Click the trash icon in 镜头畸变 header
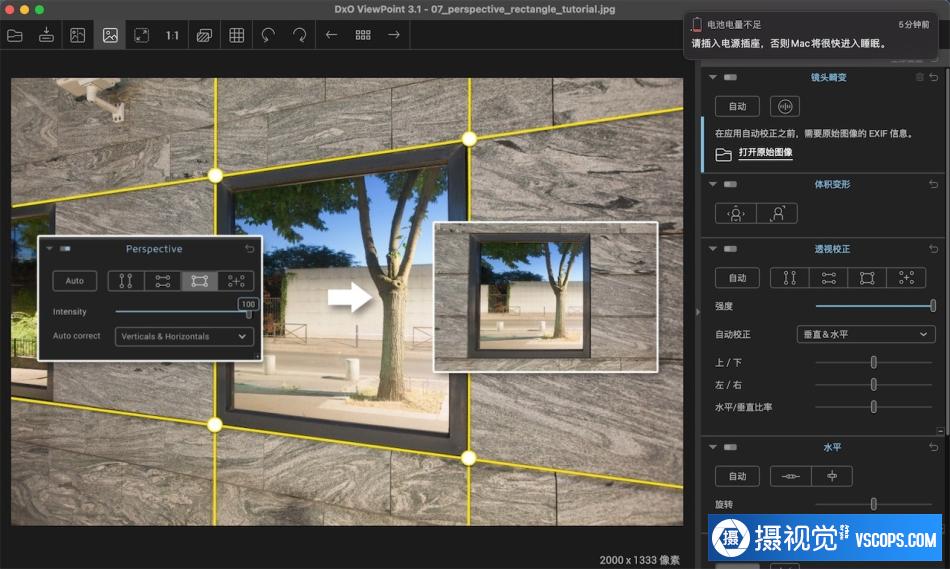Screen dimensions: 950x569 click(x=920, y=77)
